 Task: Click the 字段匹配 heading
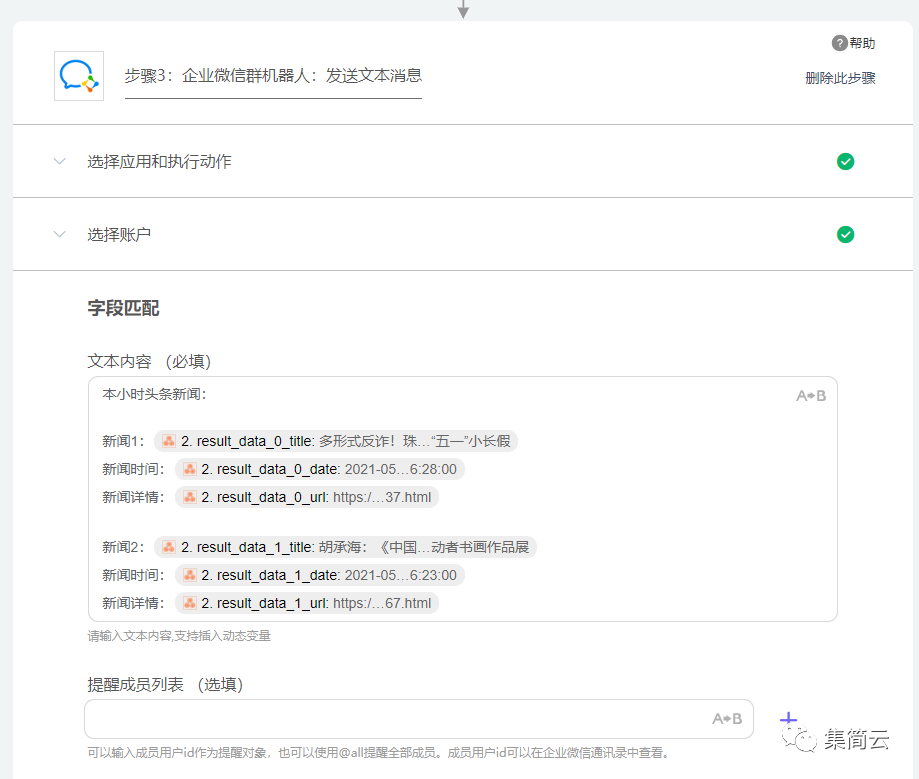point(124,308)
